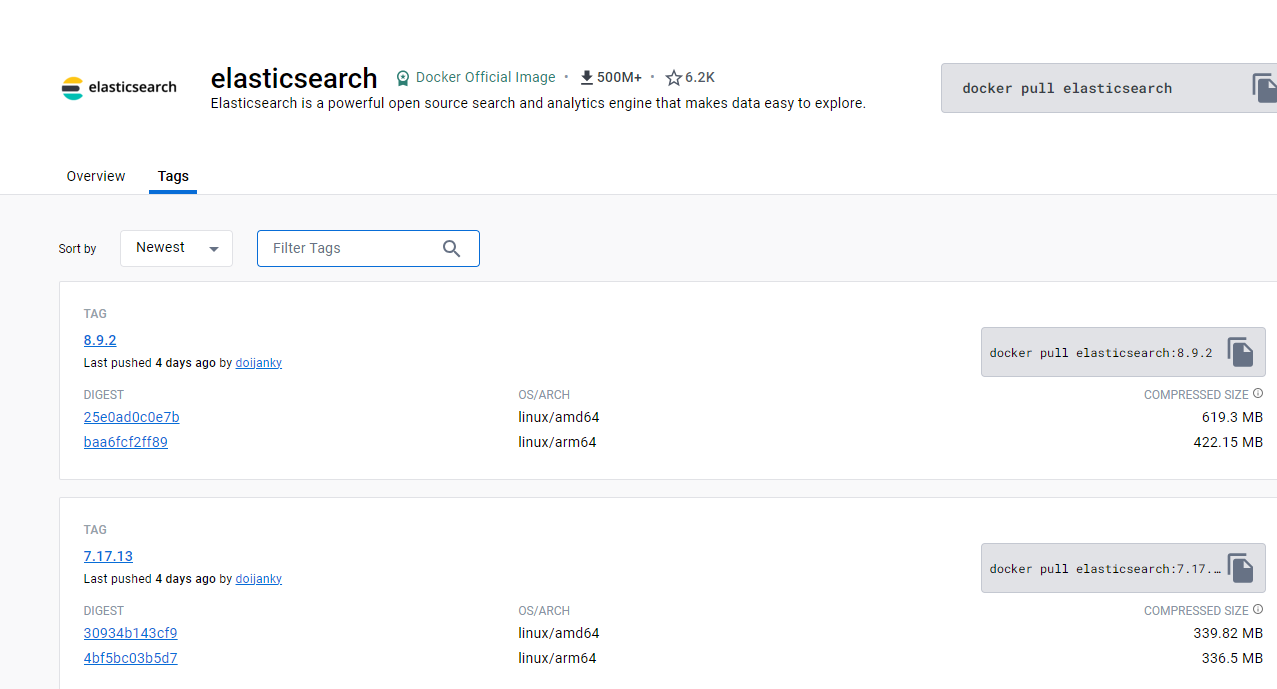
Task: Click the search magnifier in Filter Tags
Action: coord(451,248)
